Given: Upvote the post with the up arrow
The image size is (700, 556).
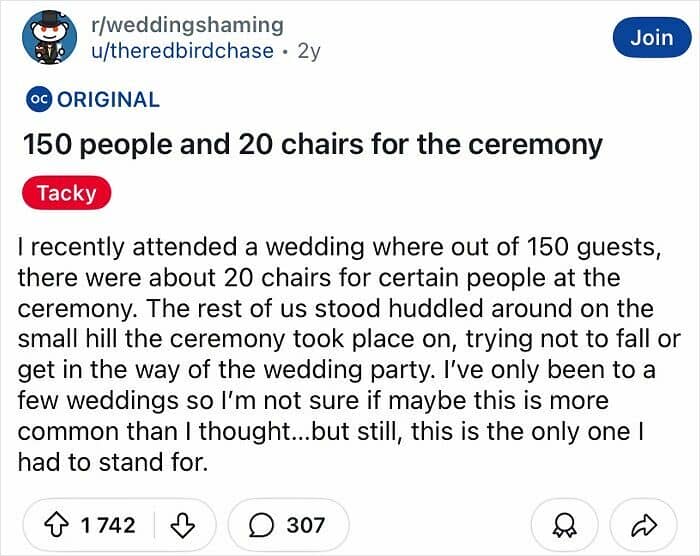Looking at the screenshot, I should (x=56, y=526).
